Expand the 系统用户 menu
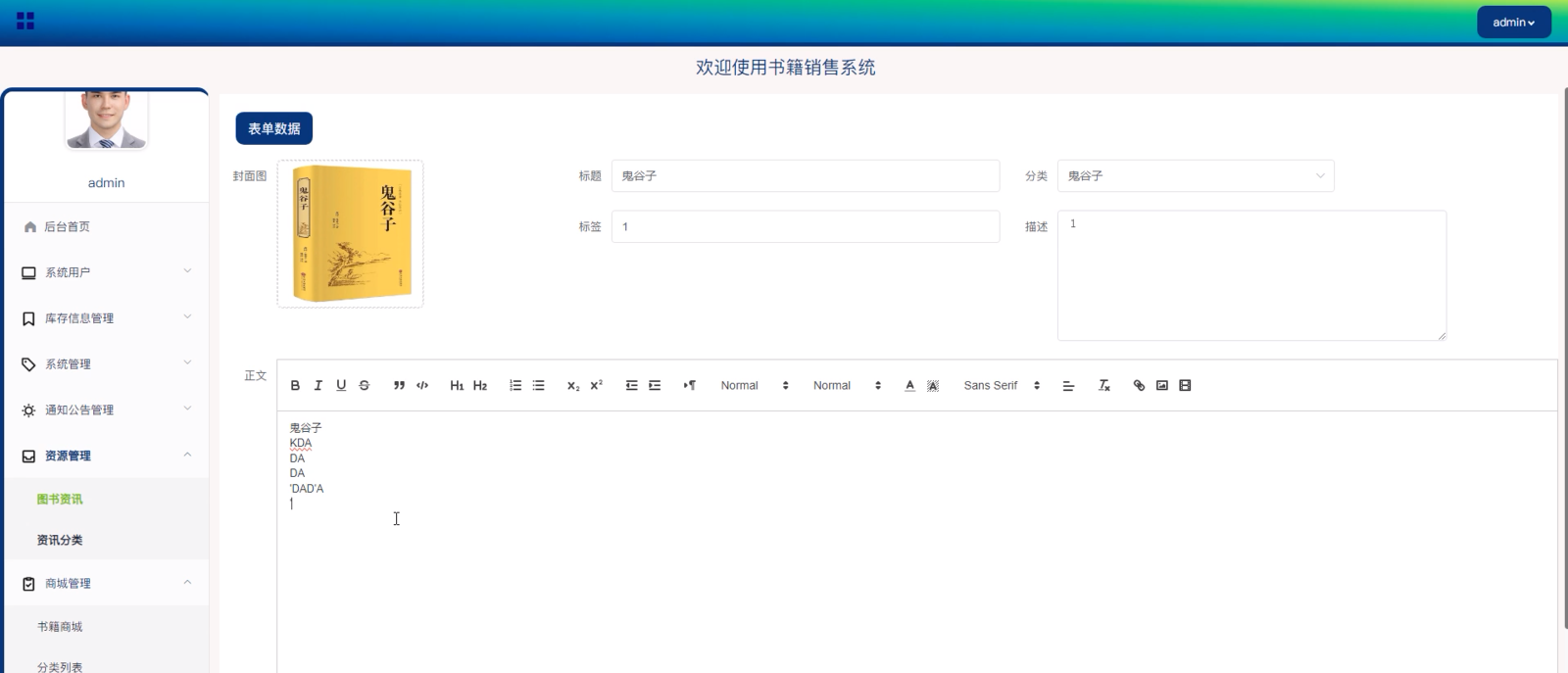This screenshot has width=1568, height=673. pyautogui.click(x=106, y=272)
